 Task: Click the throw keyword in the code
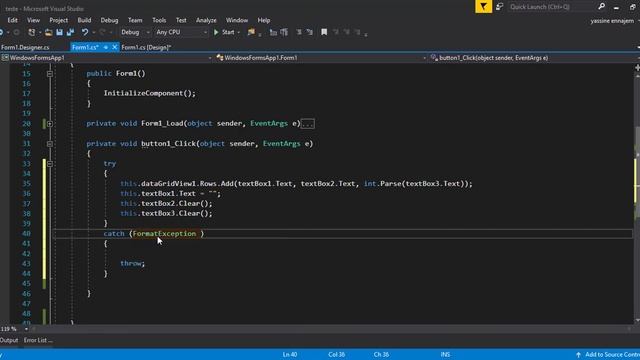(x=131, y=263)
